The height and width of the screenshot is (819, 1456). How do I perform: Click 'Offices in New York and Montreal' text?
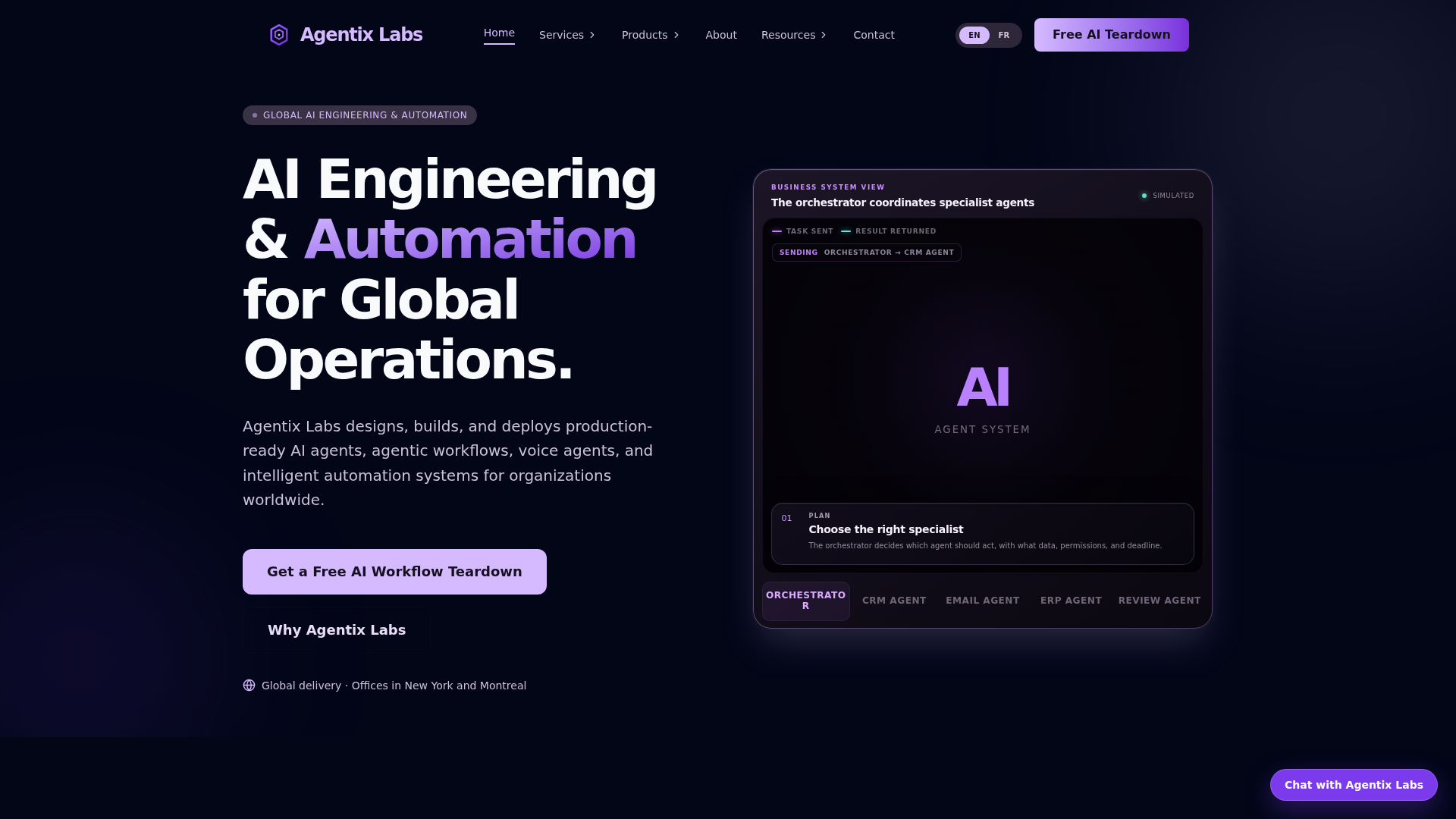tap(439, 686)
